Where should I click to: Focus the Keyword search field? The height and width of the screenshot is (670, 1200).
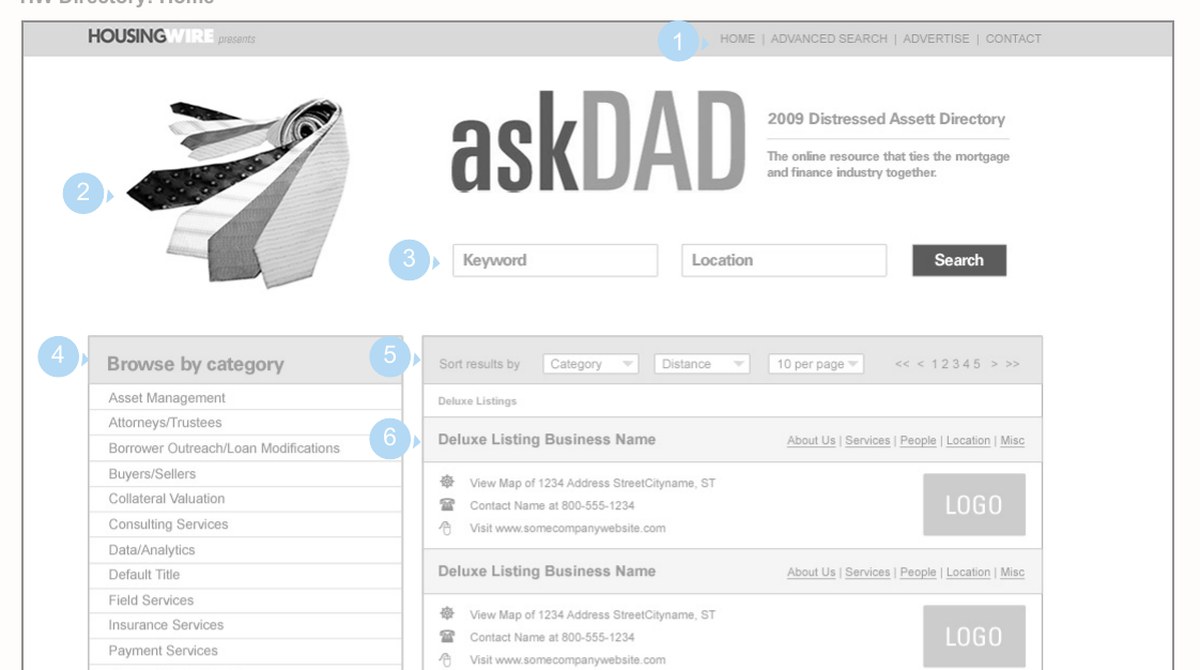coord(555,260)
